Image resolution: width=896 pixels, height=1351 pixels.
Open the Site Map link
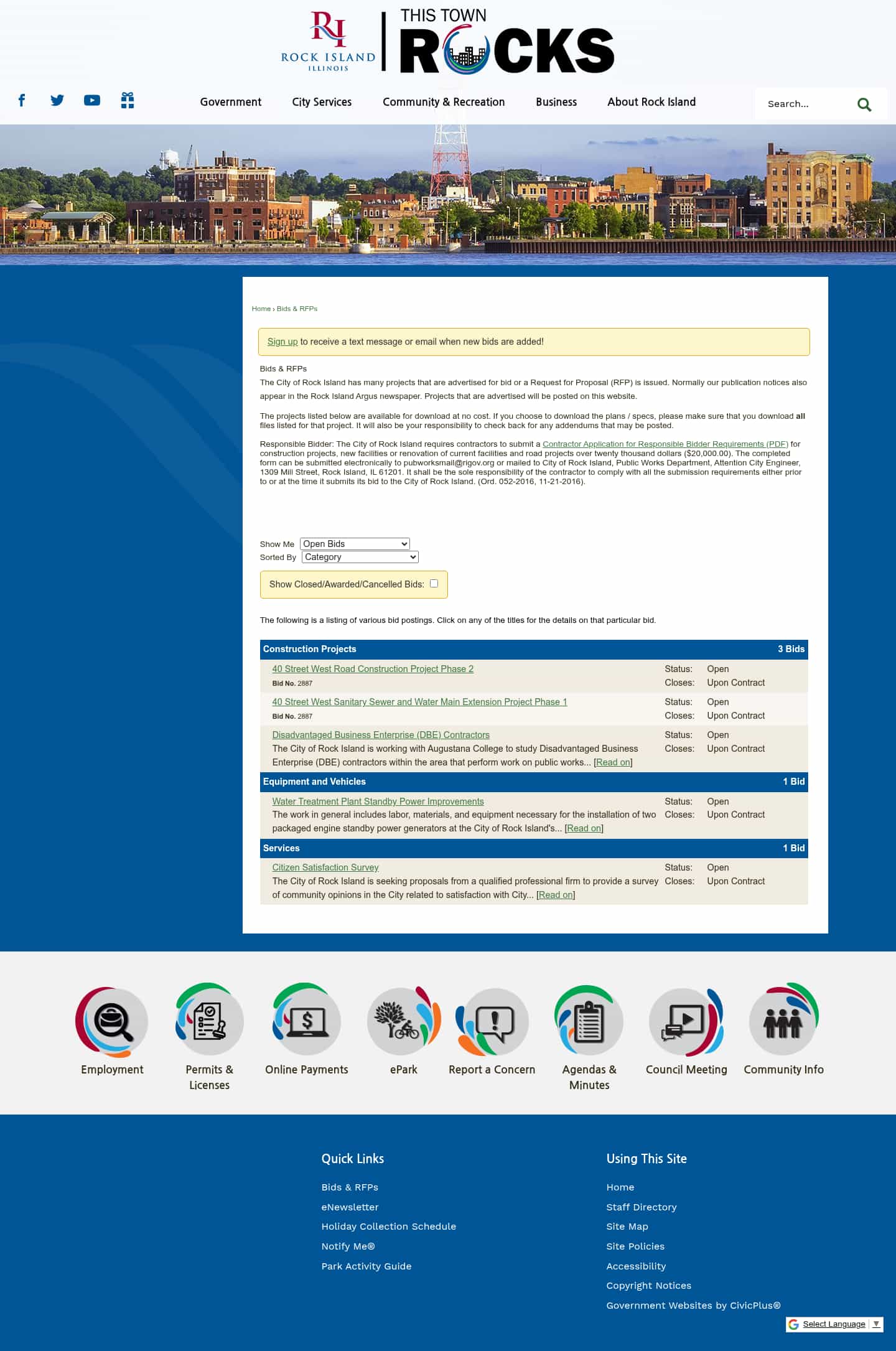(x=627, y=1227)
